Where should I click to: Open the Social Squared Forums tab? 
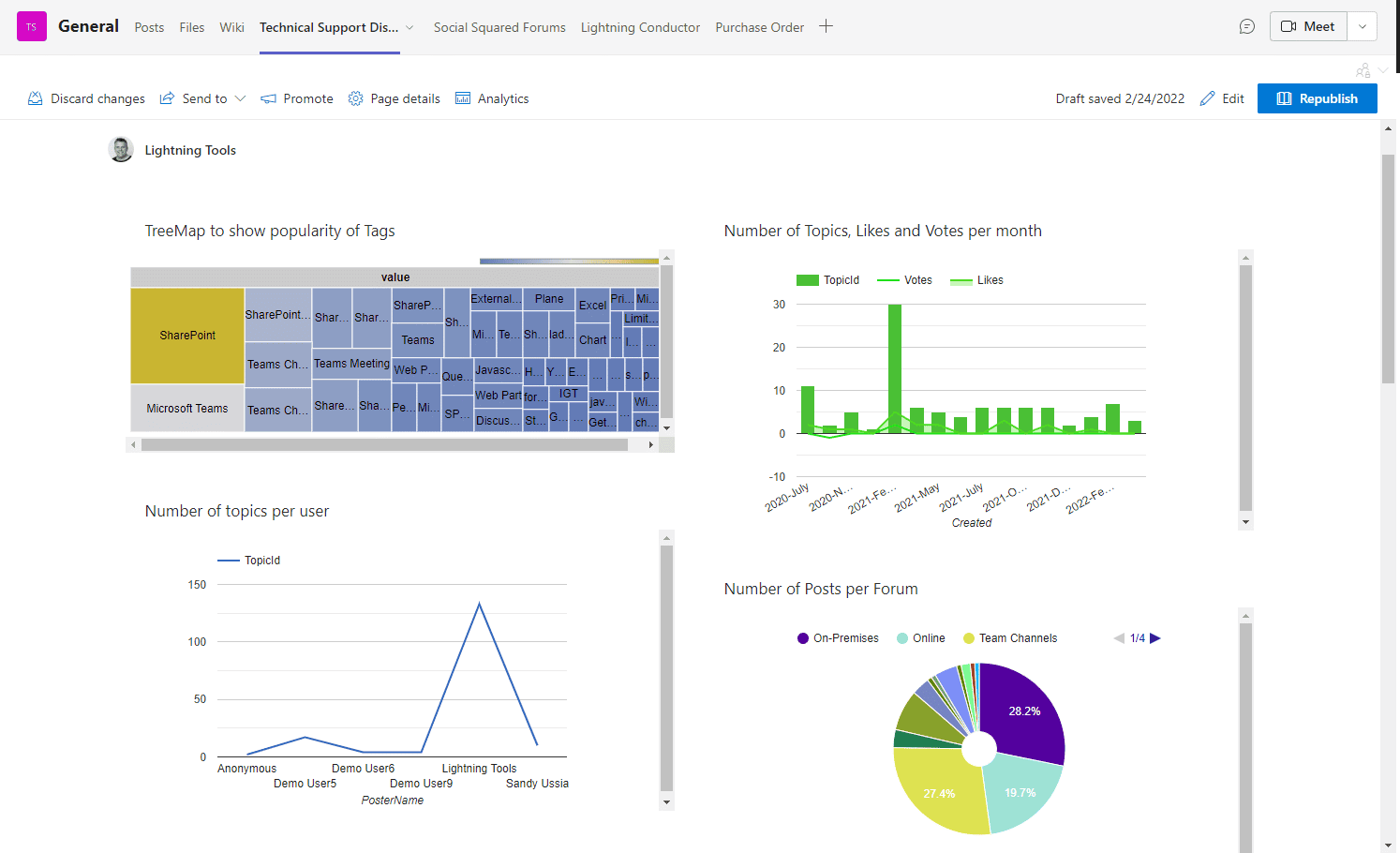pyautogui.click(x=499, y=27)
